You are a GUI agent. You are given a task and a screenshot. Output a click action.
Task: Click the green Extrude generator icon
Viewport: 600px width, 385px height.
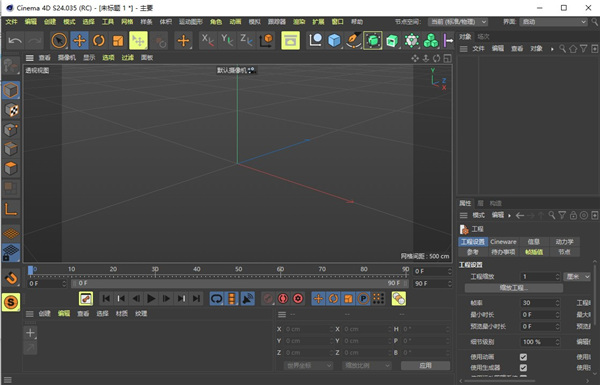[x=392, y=41]
